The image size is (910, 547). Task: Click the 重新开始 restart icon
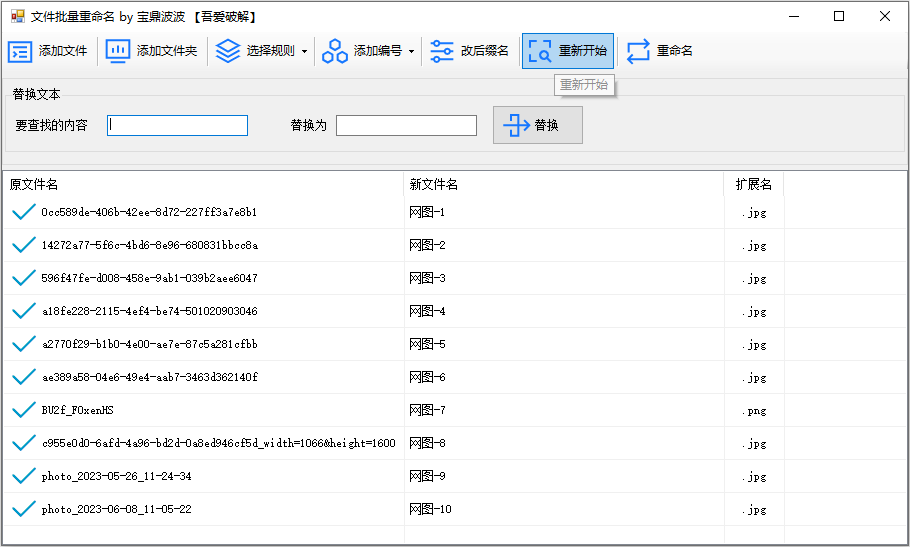pos(540,51)
